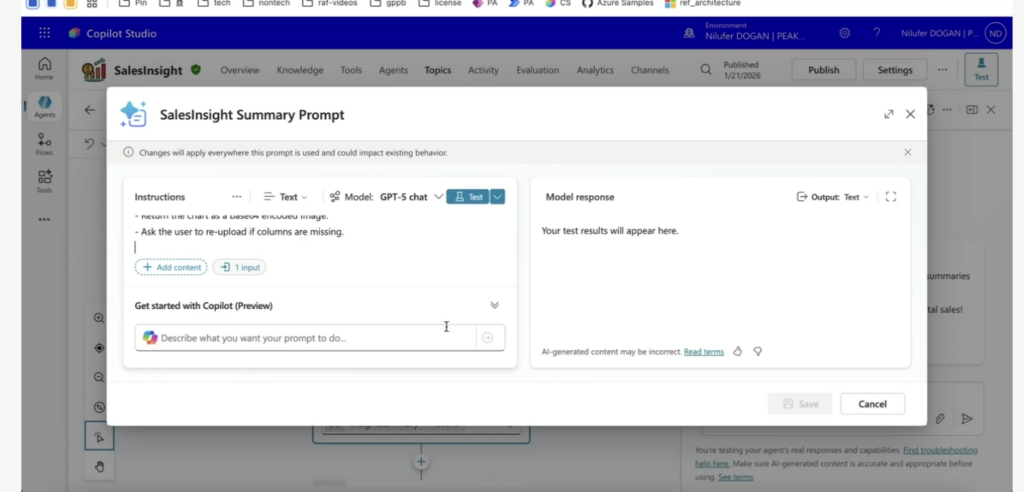Close the SalesInsight Summary Prompt dialog

pos(910,114)
